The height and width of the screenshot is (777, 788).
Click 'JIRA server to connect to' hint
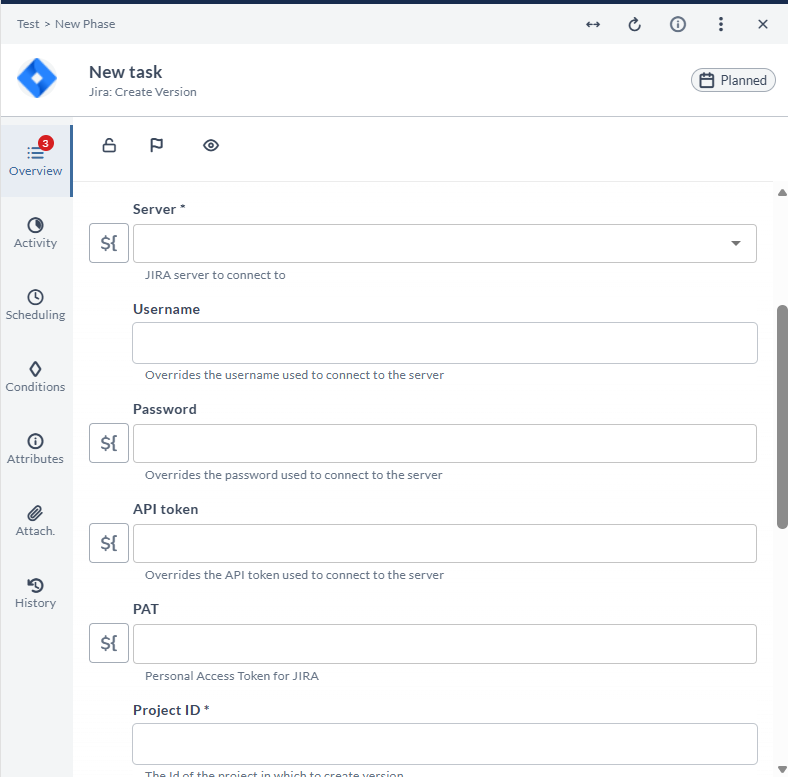(215, 275)
